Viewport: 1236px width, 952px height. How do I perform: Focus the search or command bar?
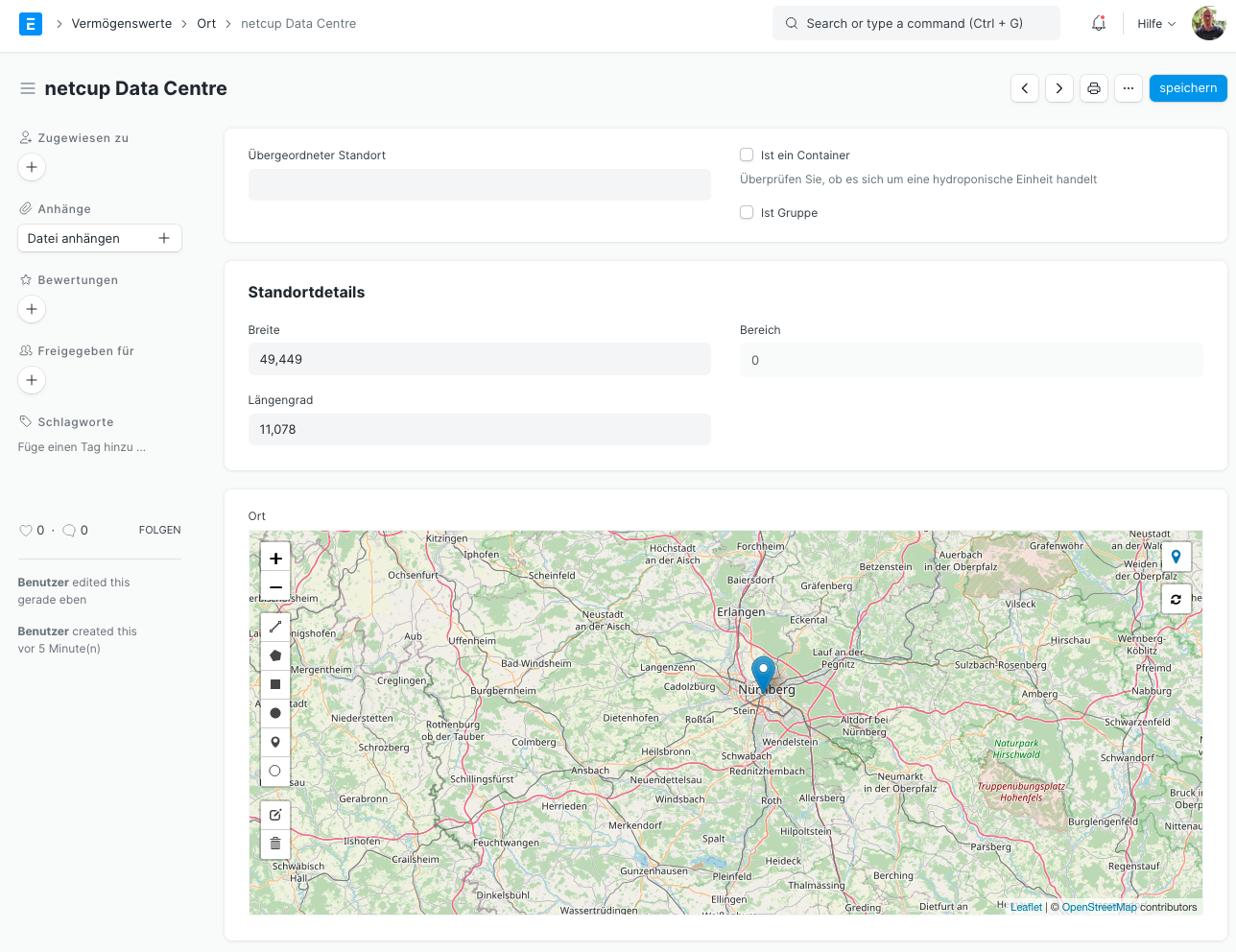point(916,23)
